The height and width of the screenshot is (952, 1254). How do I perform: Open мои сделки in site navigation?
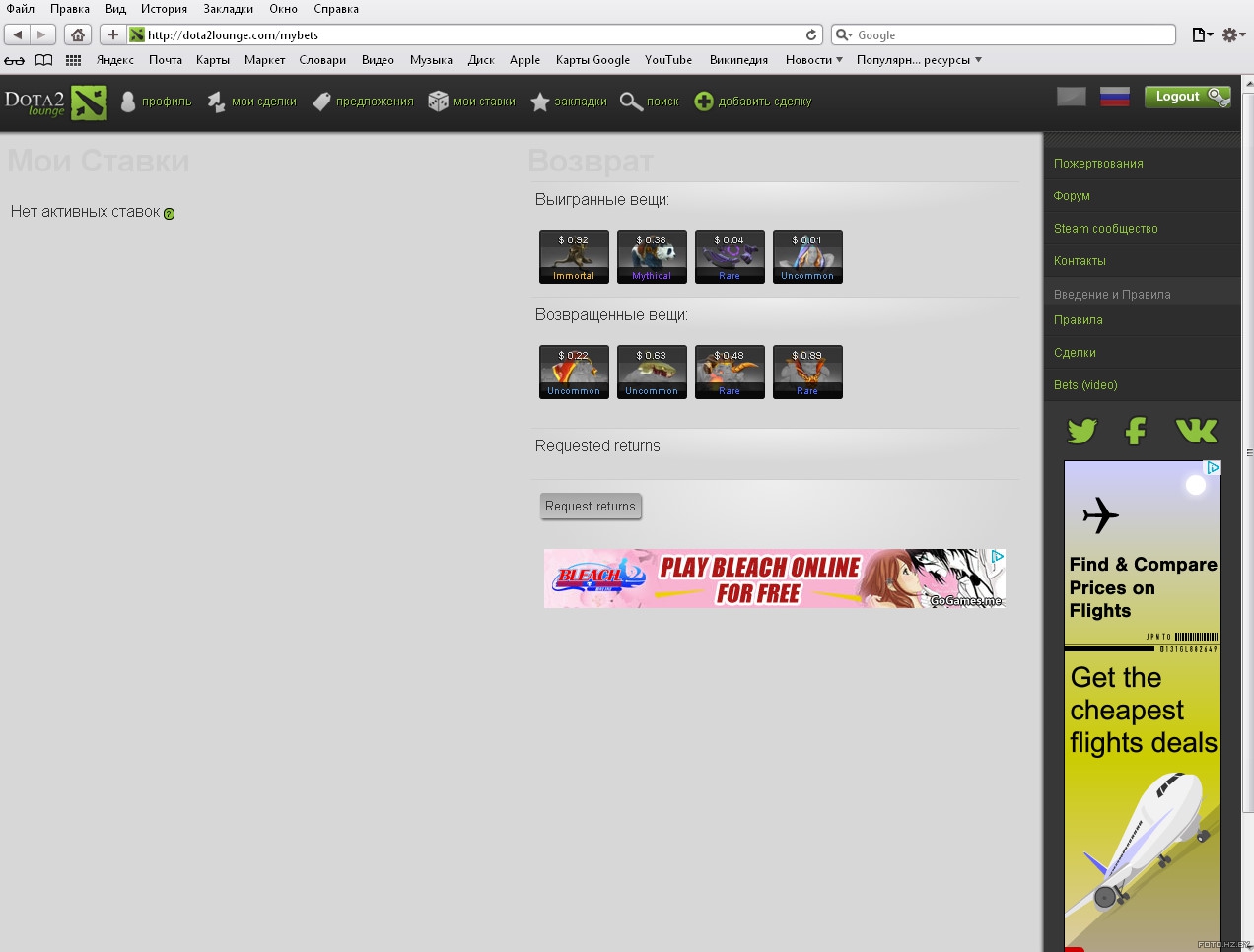(x=251, y=102)
